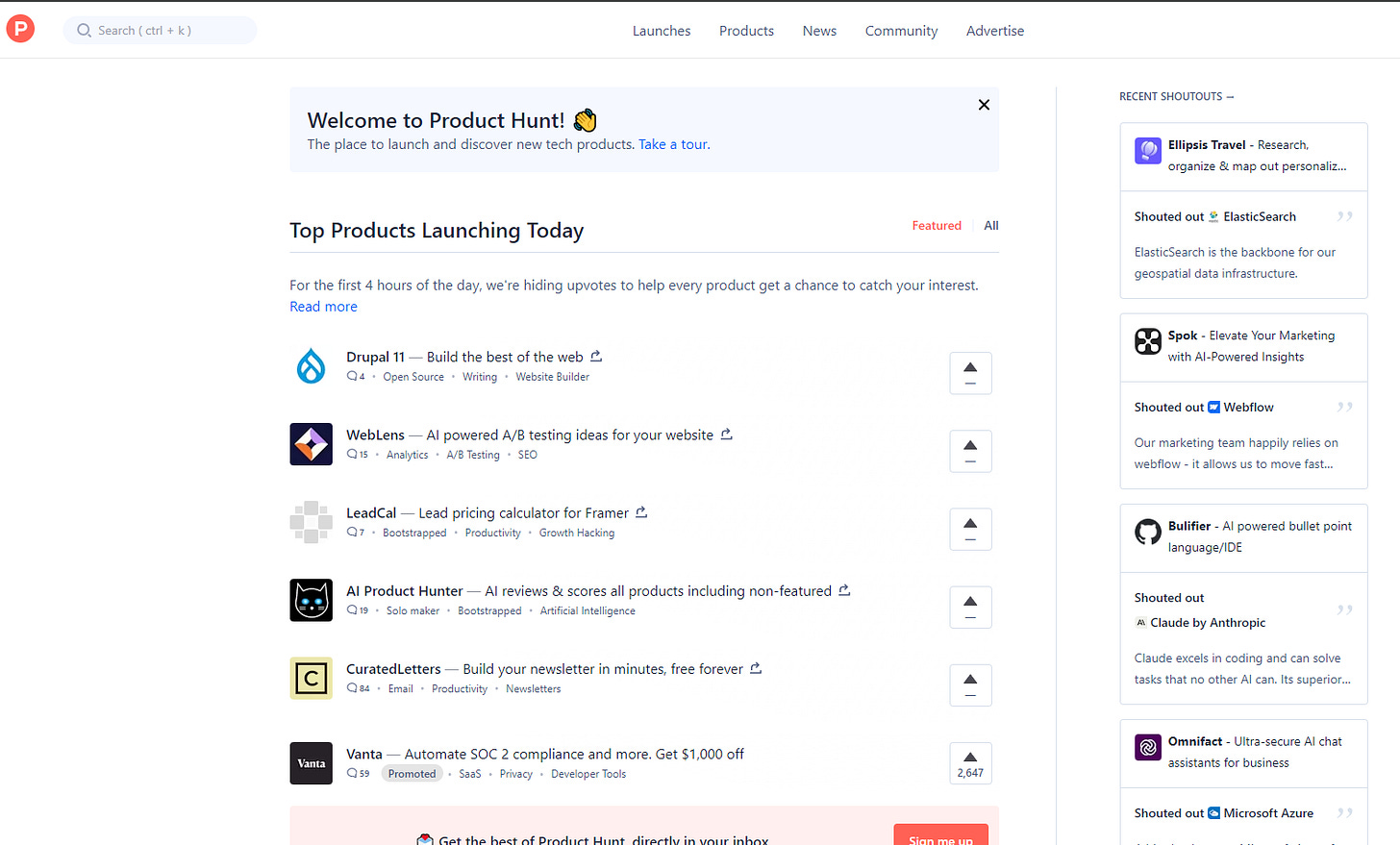Click the Website Builder tag
The width and height of the screenshot is (1400, 845).
[x=552, y=377]
